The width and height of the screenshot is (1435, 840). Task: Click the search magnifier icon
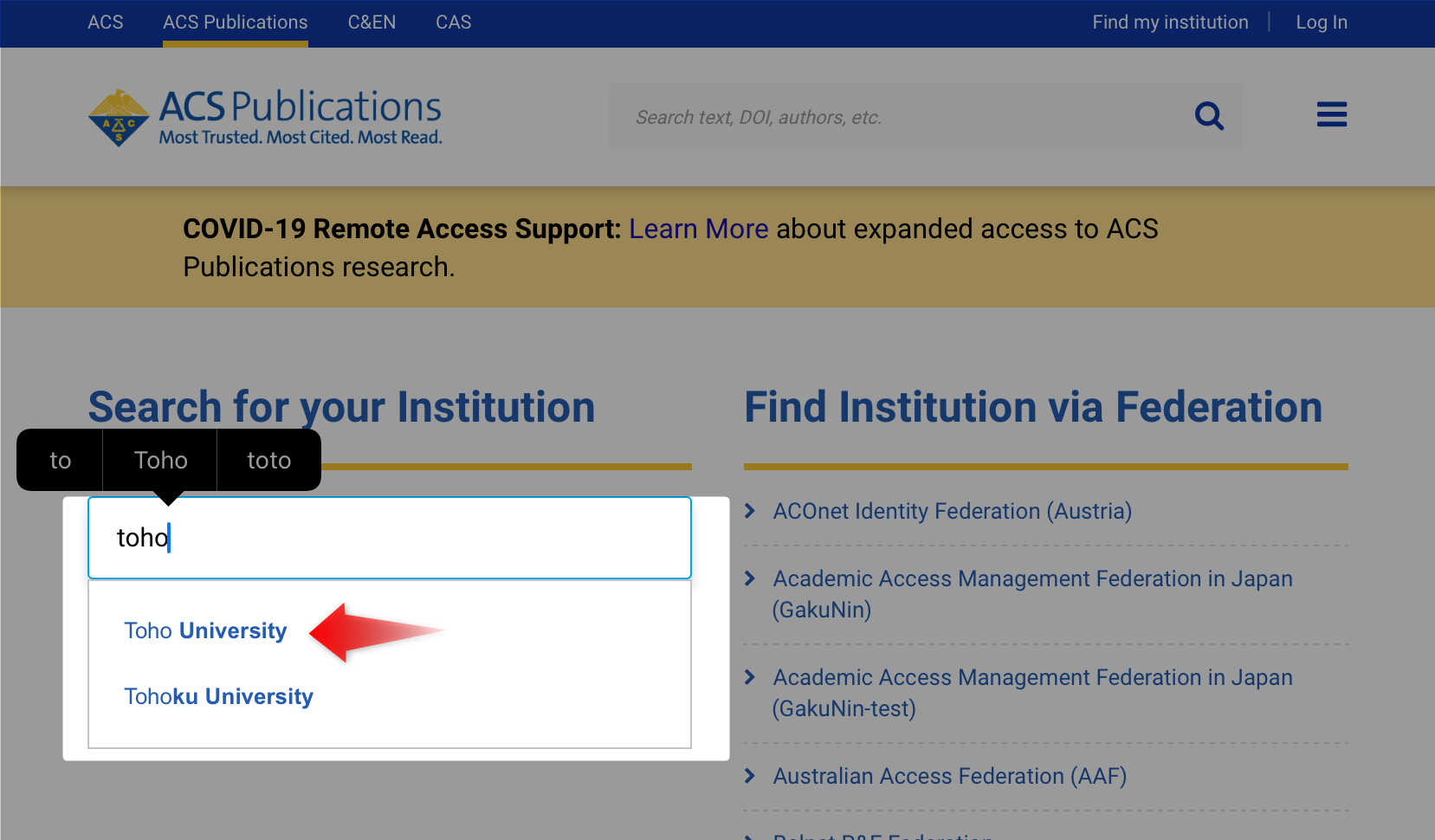point(1209,116)
